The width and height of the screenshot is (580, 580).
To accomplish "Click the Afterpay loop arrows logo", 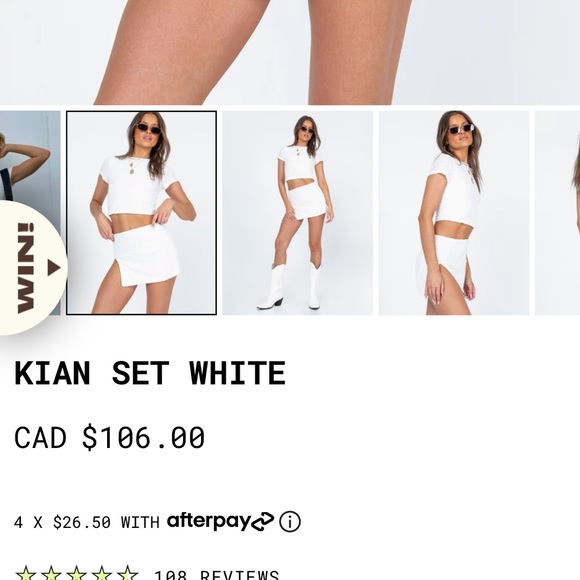I will pyautogui.click(x=263, y=522).
